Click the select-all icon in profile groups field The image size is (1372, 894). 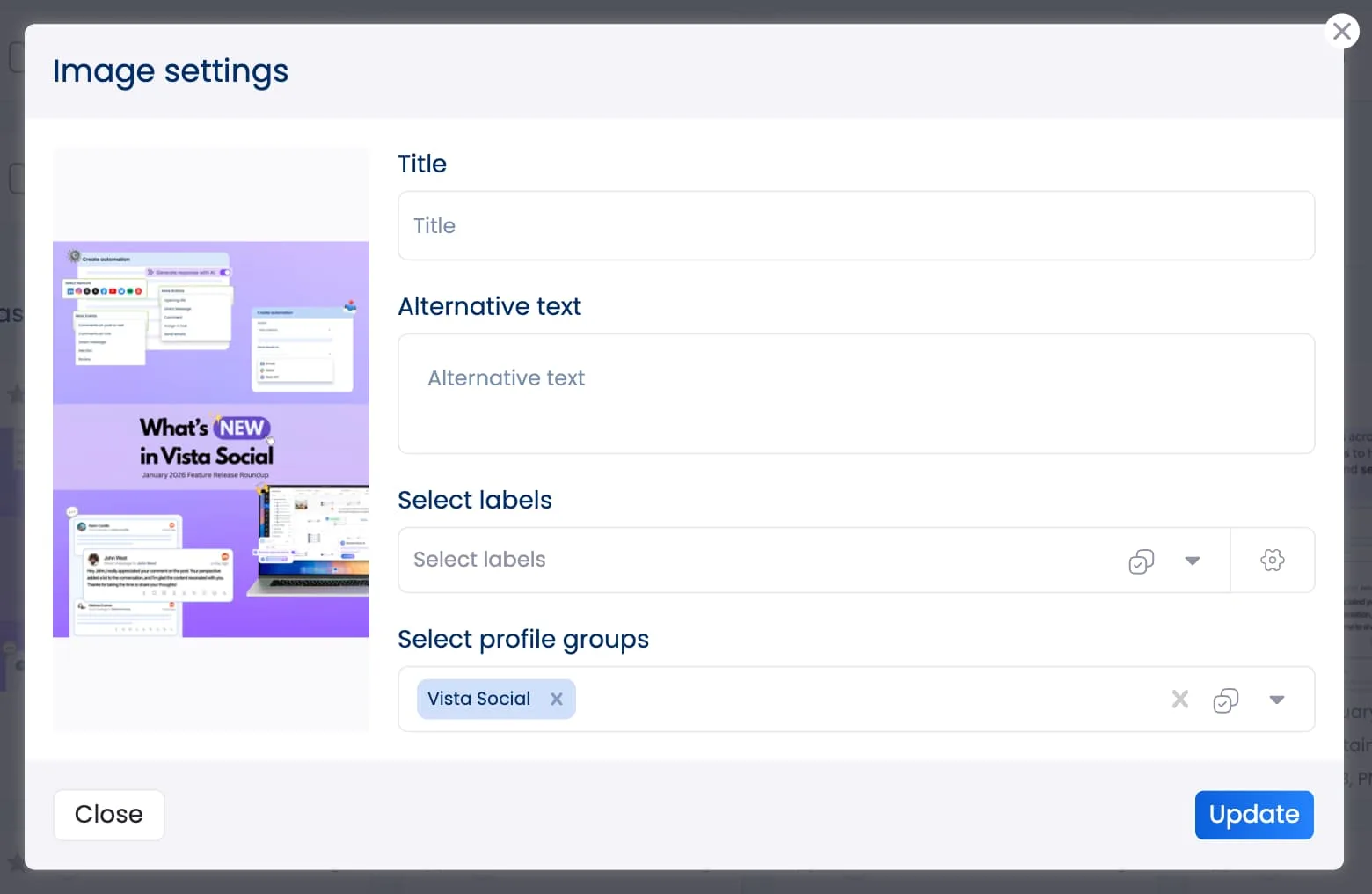pos(1226,700)
